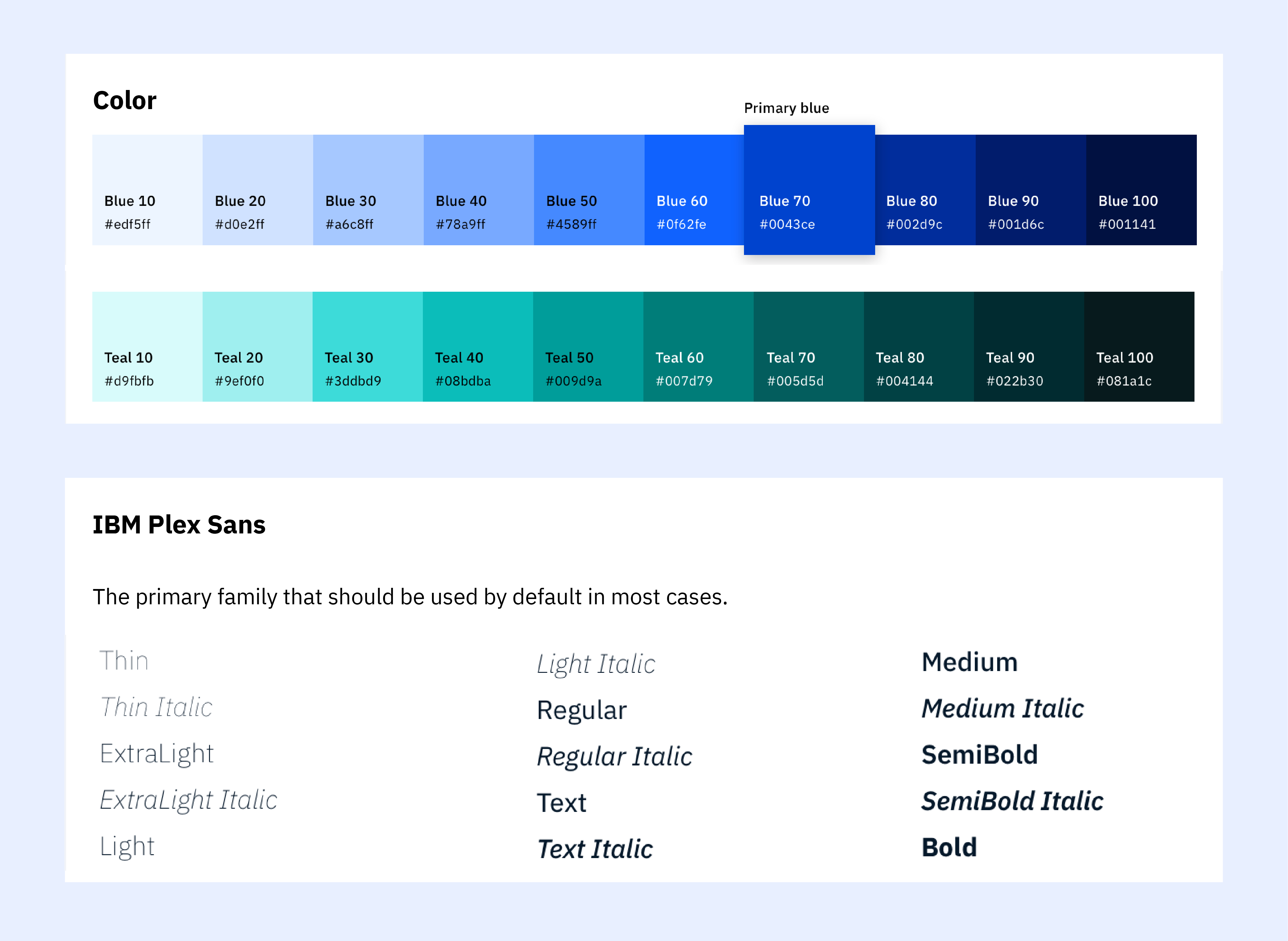1288x941 pixels.
Task: Click the Blue 10 color swatch
Action: tap(148, 190)
